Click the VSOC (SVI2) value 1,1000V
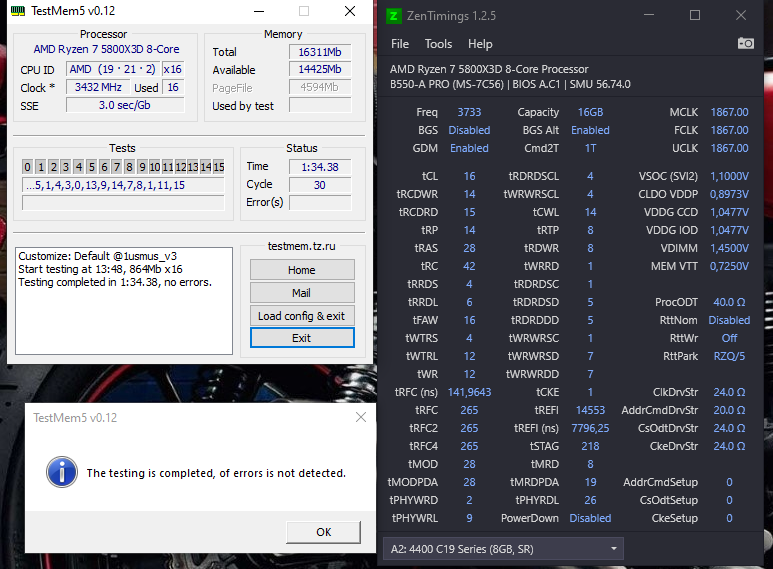This screenshot has width=773, height=569. coord(729,176)
